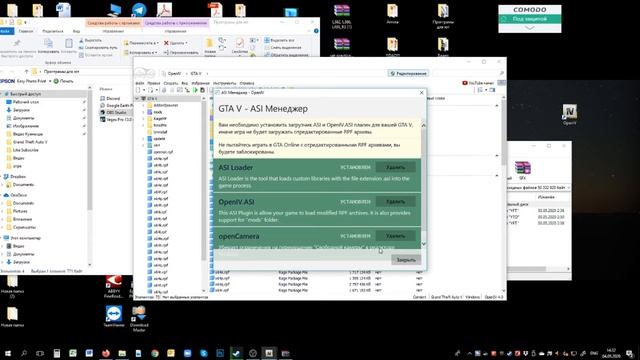This screenshot has width=640, height=360.
Task: Click Снять выделение in Explorer ribbon
Action: click(x=283, y=48)
